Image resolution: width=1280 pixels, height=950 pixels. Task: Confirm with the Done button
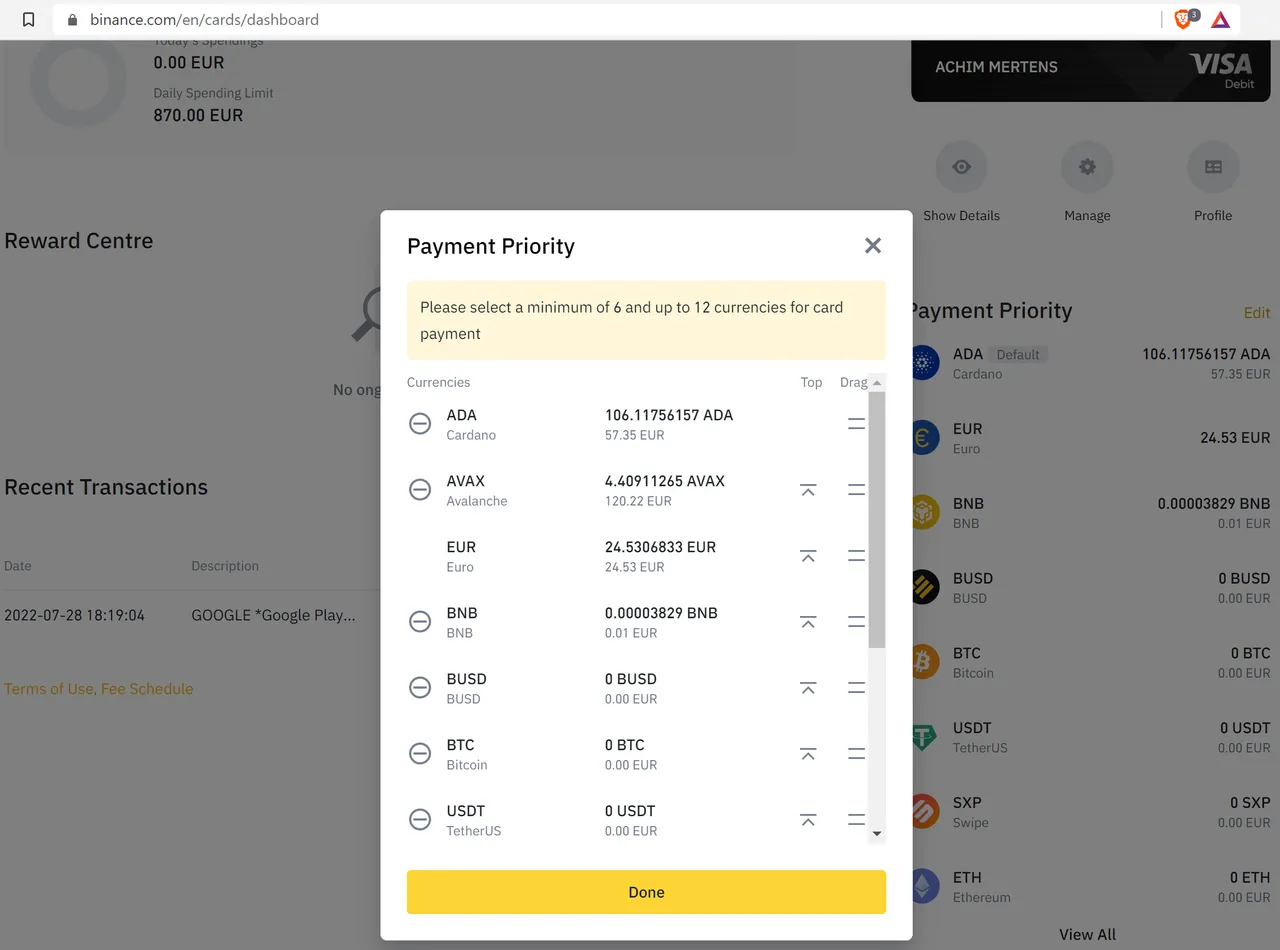tap(646, 892)
